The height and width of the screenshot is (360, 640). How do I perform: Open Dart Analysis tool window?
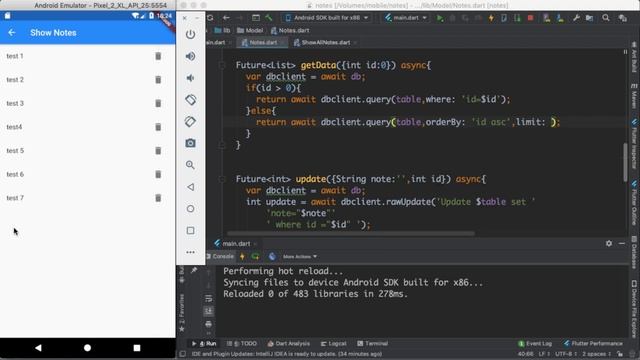pyautogui.click(x=289, y=344)
